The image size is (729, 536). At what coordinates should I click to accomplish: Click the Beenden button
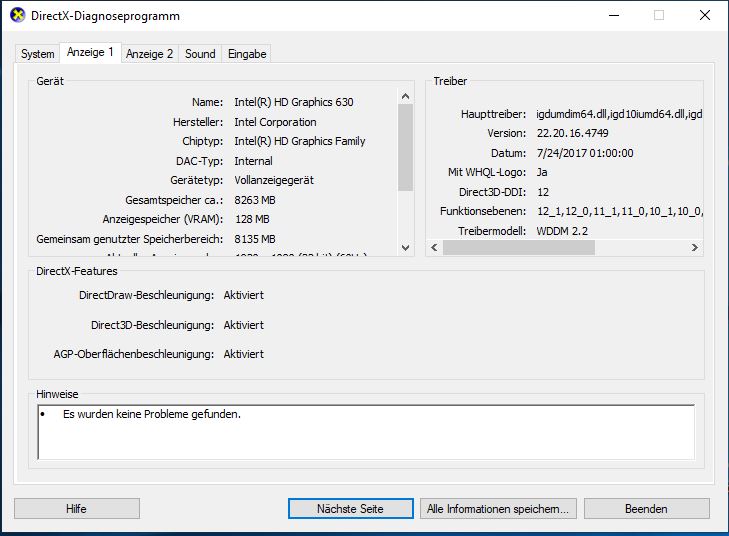(646, 509)
